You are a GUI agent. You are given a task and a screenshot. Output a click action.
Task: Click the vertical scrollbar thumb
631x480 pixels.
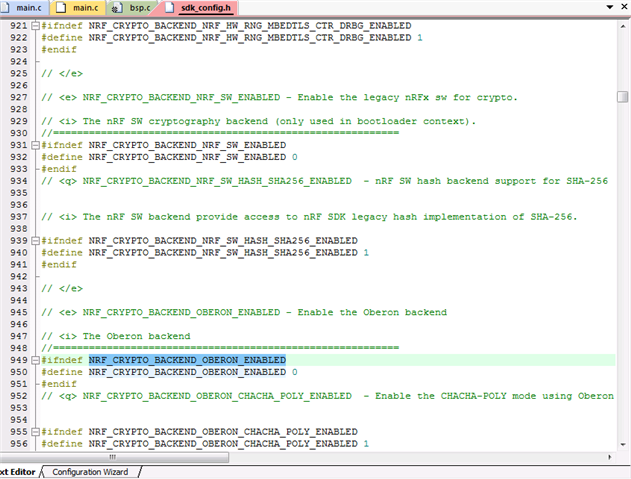623,97
